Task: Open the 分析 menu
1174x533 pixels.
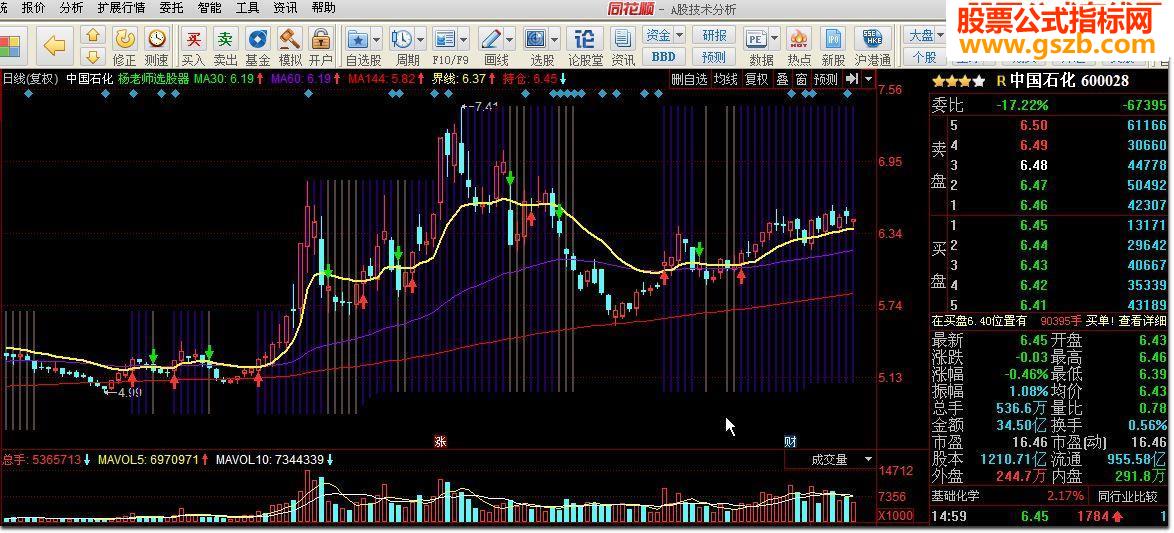Action: (71, 8)
